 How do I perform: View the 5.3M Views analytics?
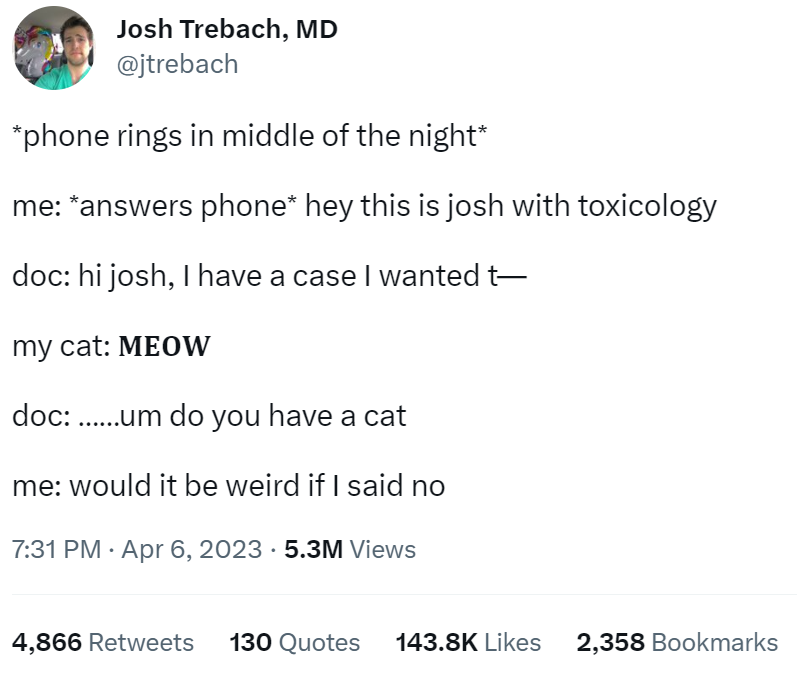350,549
